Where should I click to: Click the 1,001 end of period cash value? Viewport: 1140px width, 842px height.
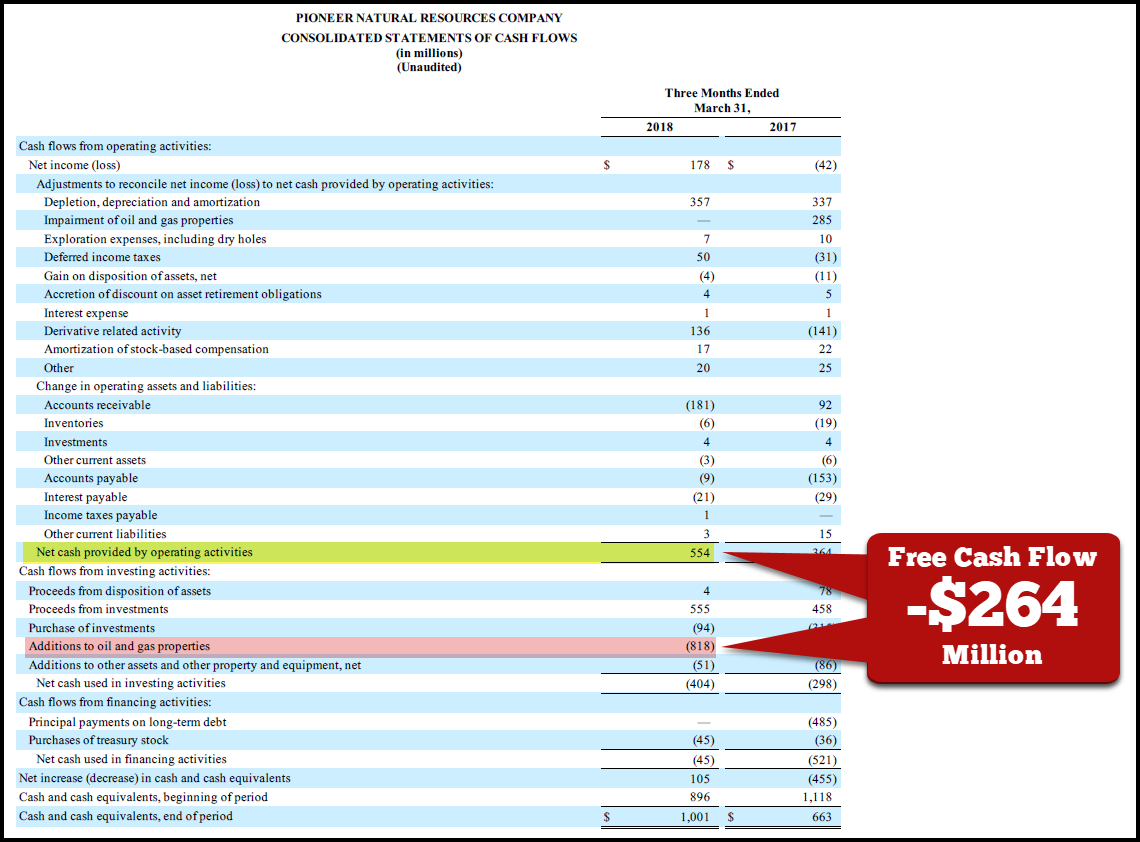point(696,816)
